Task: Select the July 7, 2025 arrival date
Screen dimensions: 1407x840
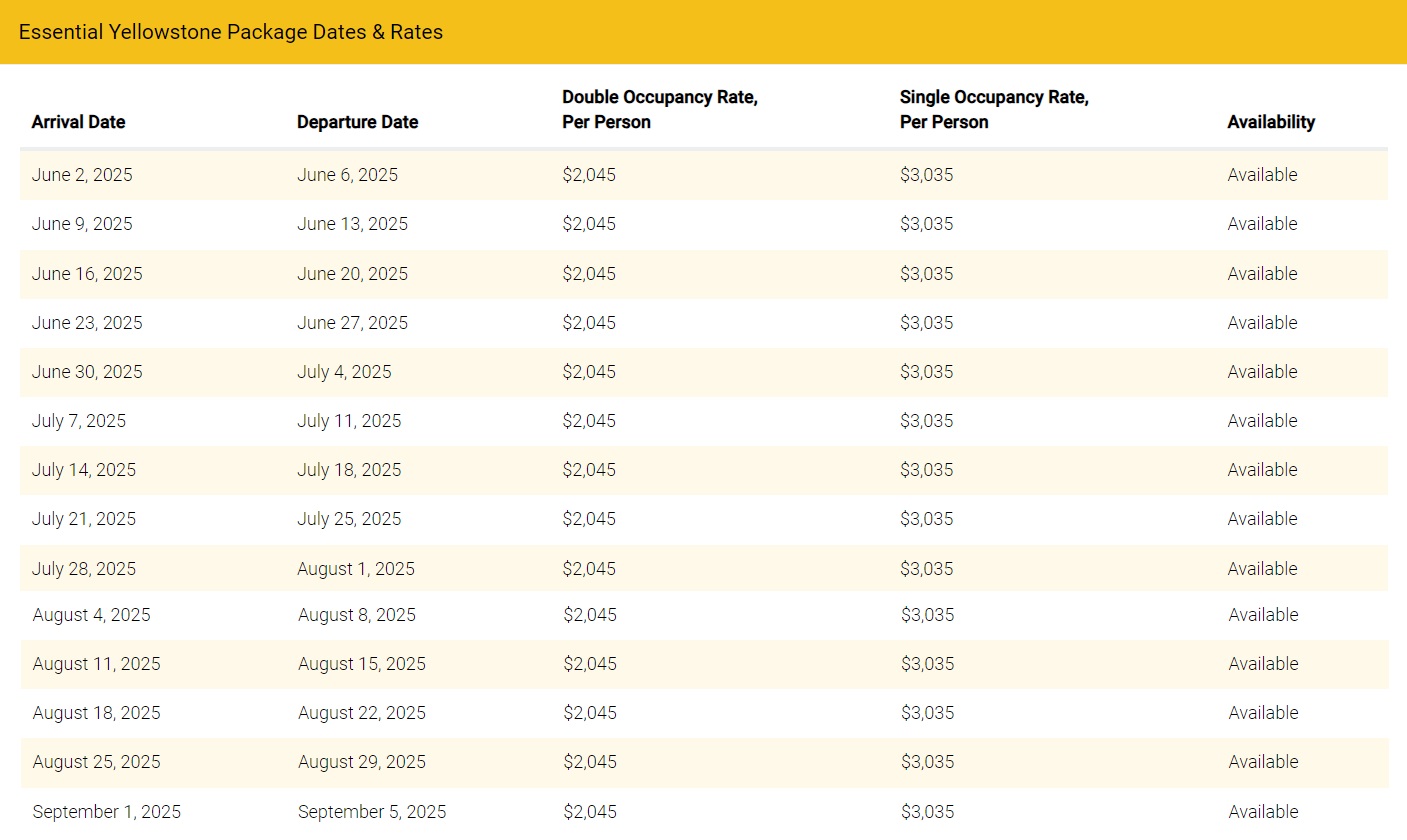Action: click(79, 420)
